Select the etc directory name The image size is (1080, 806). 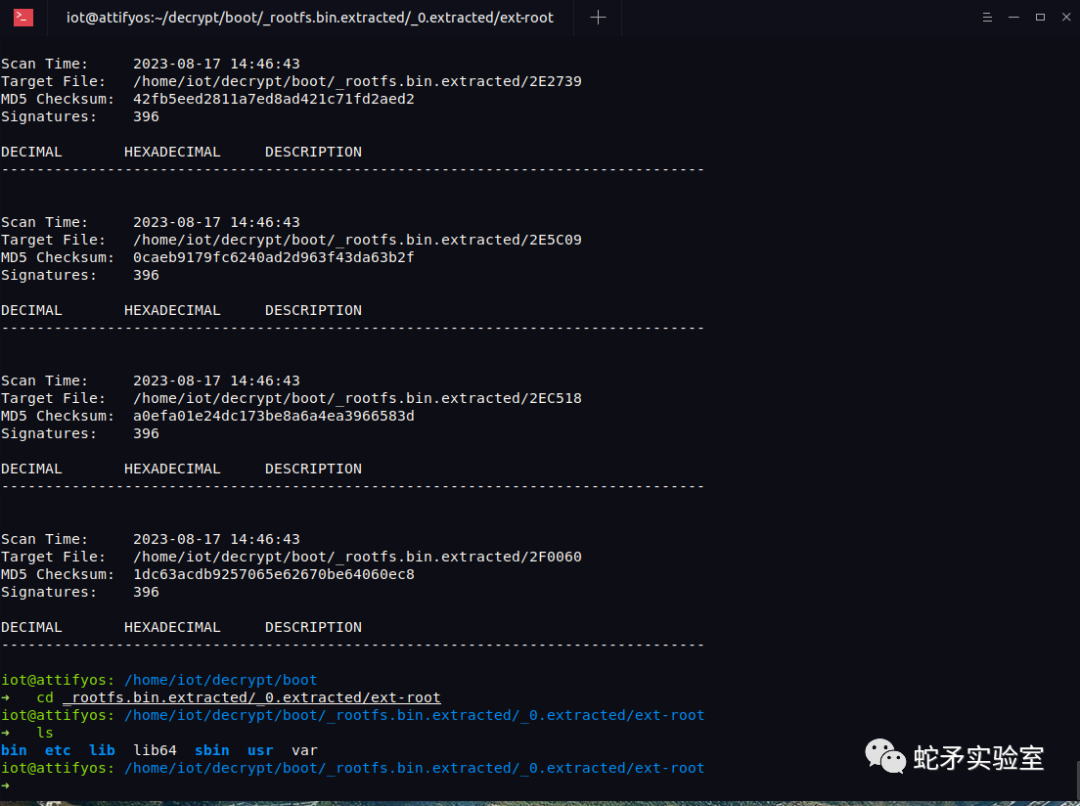pos(57,750)
